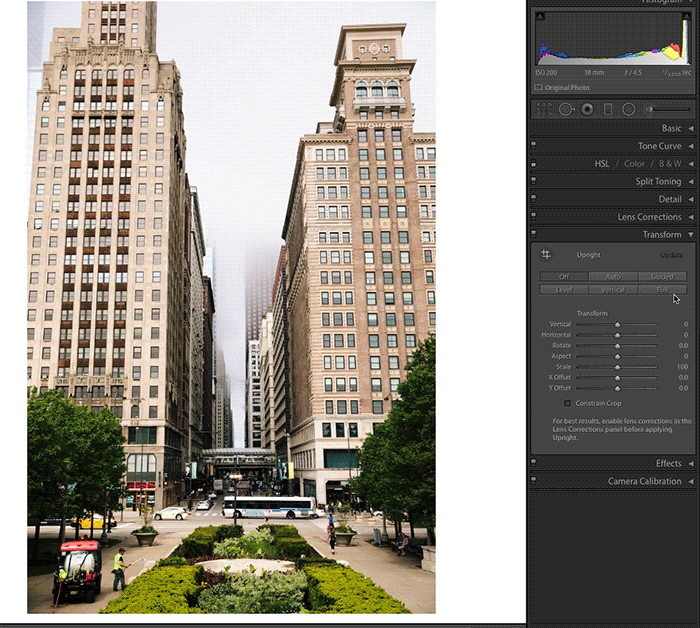Select the Graduated Filter tool
The image size is (700, 628).
click(x=608, y=109)
